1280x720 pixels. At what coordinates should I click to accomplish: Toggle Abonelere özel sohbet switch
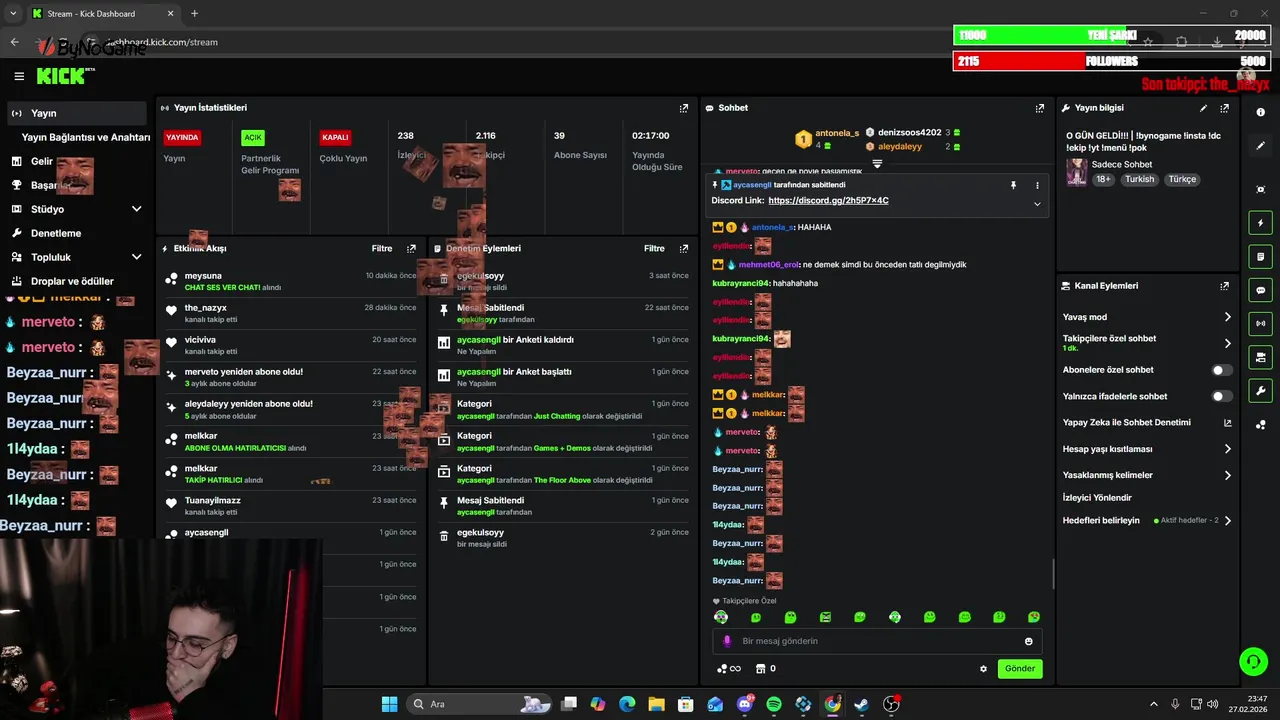1221,370
